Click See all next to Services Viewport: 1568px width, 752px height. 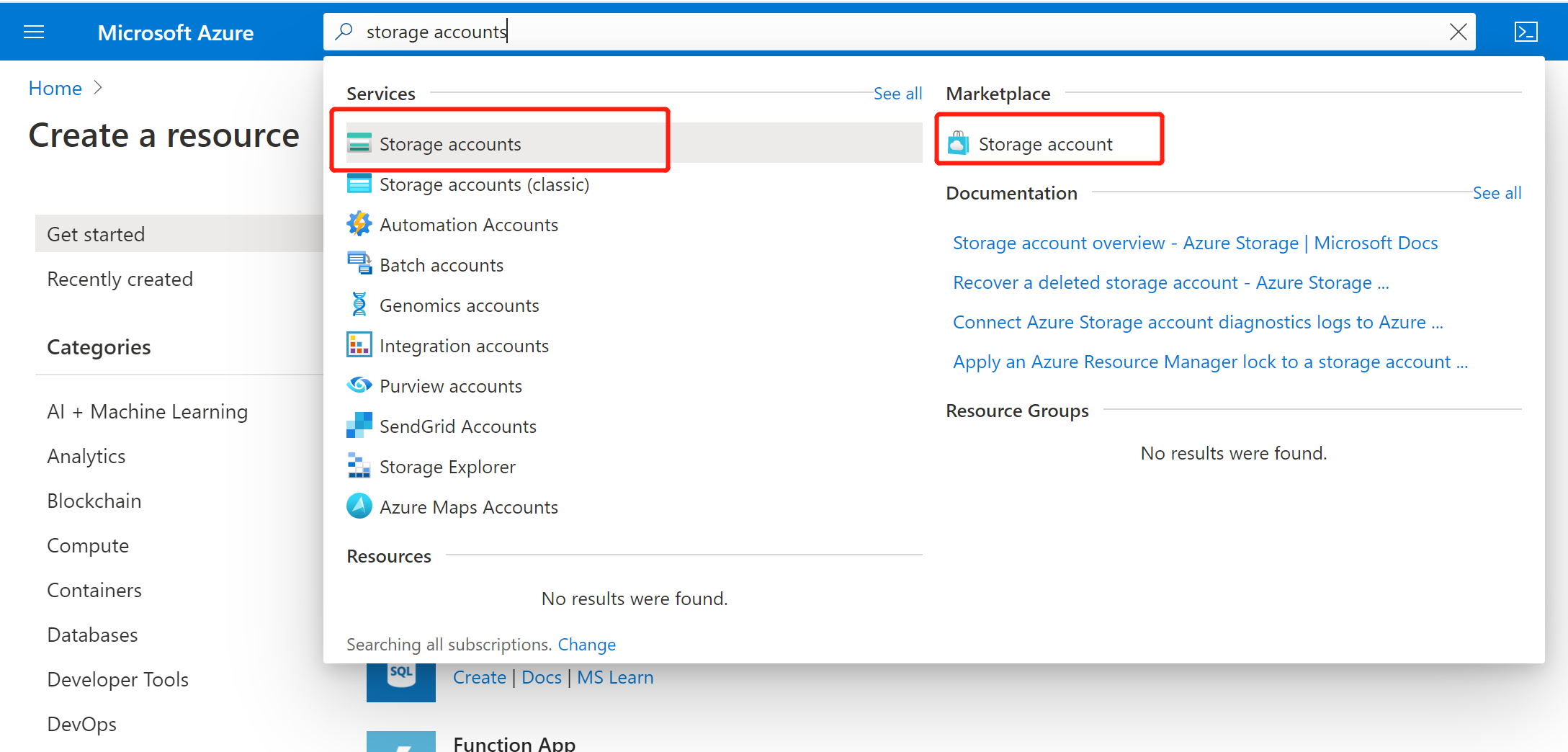pyautogui.click(x=897, y=94)
